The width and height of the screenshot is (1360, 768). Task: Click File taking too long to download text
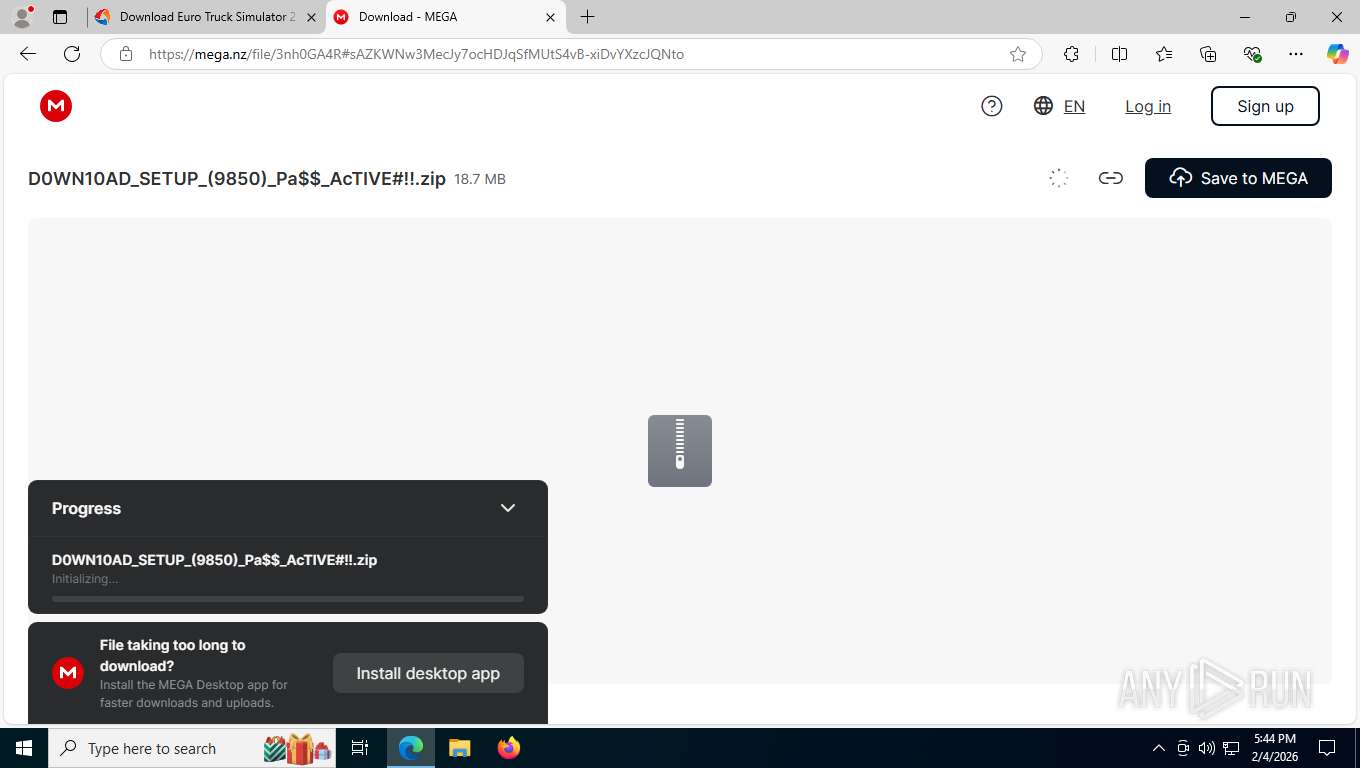click(x=173, y=655)
